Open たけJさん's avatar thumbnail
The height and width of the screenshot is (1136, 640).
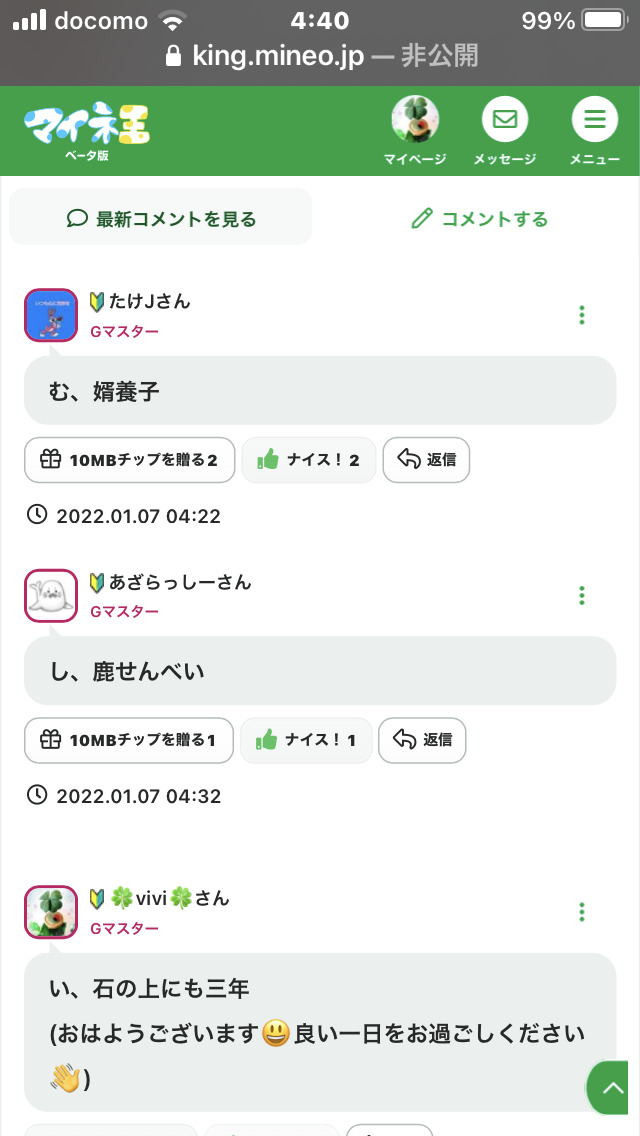point(50,315)
